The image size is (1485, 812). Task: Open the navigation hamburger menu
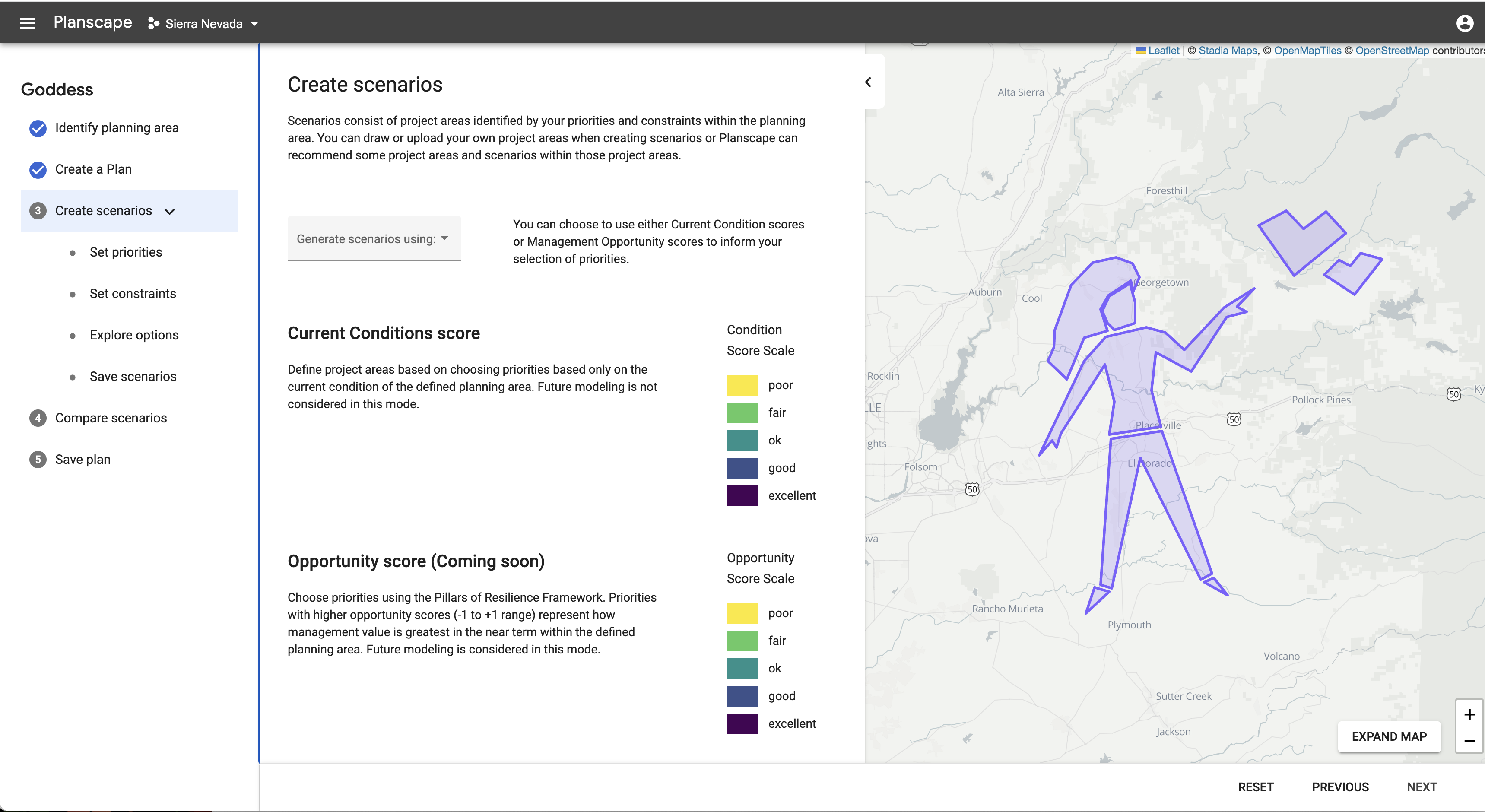pyautogui.click(x=27, y=22)
